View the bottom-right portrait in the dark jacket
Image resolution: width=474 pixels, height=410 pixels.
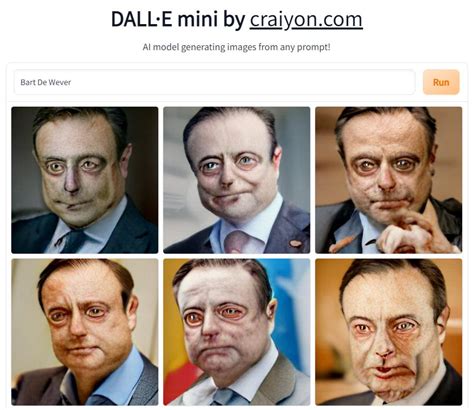(x=389, y=332)
